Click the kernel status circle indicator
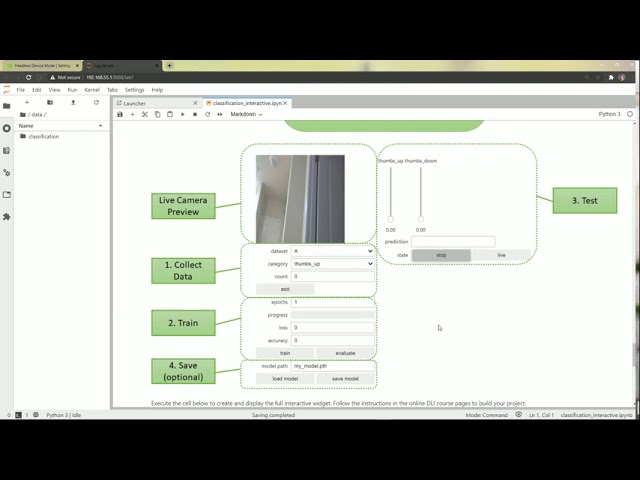The height and width of the screenshot is (480, 640). pos(630,114)
